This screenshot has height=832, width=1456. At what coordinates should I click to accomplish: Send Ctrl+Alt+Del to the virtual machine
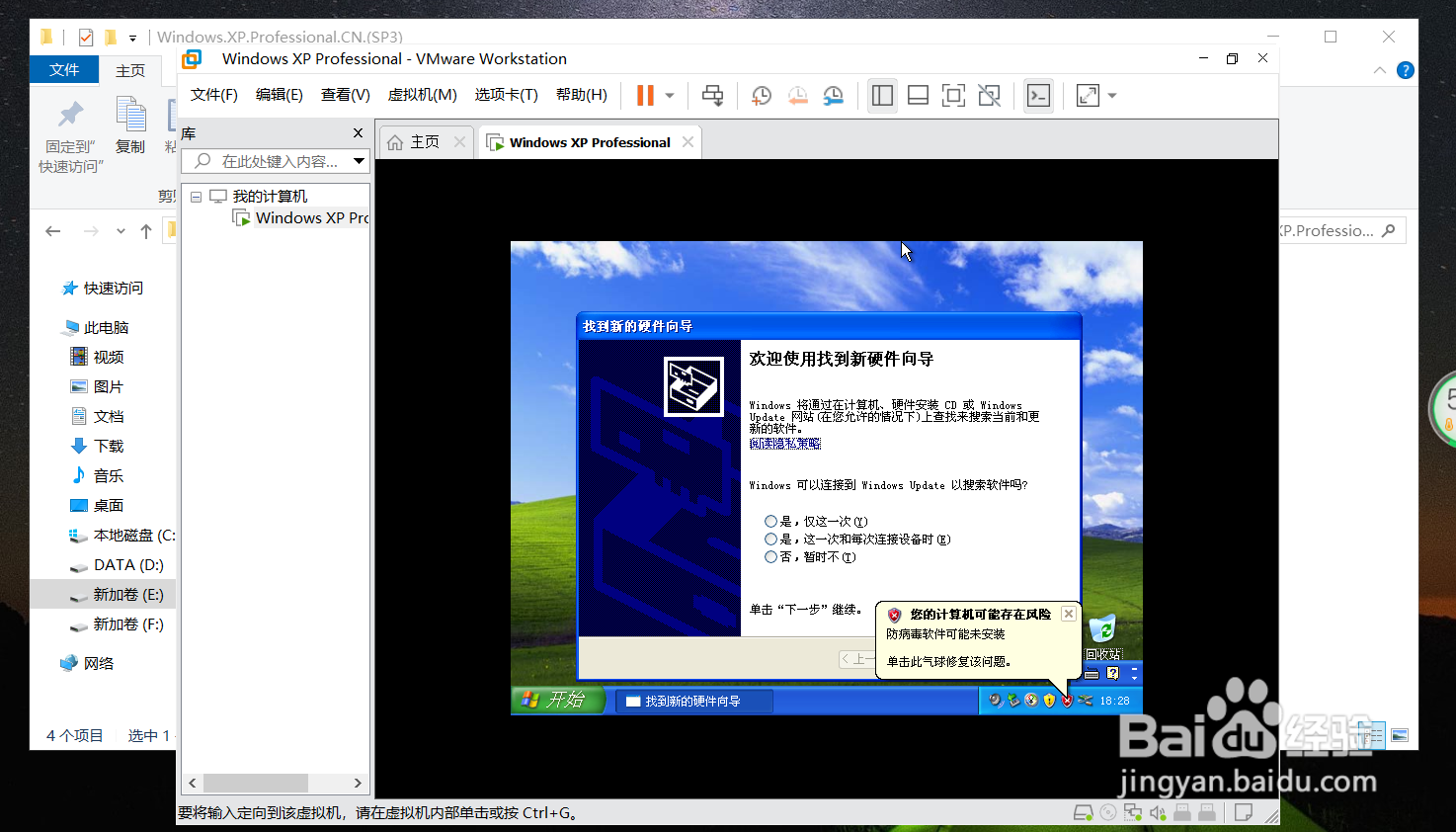click(x=712, y=96)
